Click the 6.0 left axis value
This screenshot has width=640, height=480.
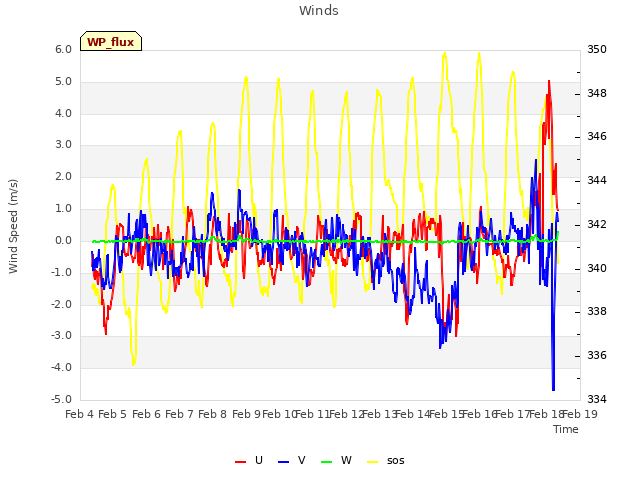(63, 49)
